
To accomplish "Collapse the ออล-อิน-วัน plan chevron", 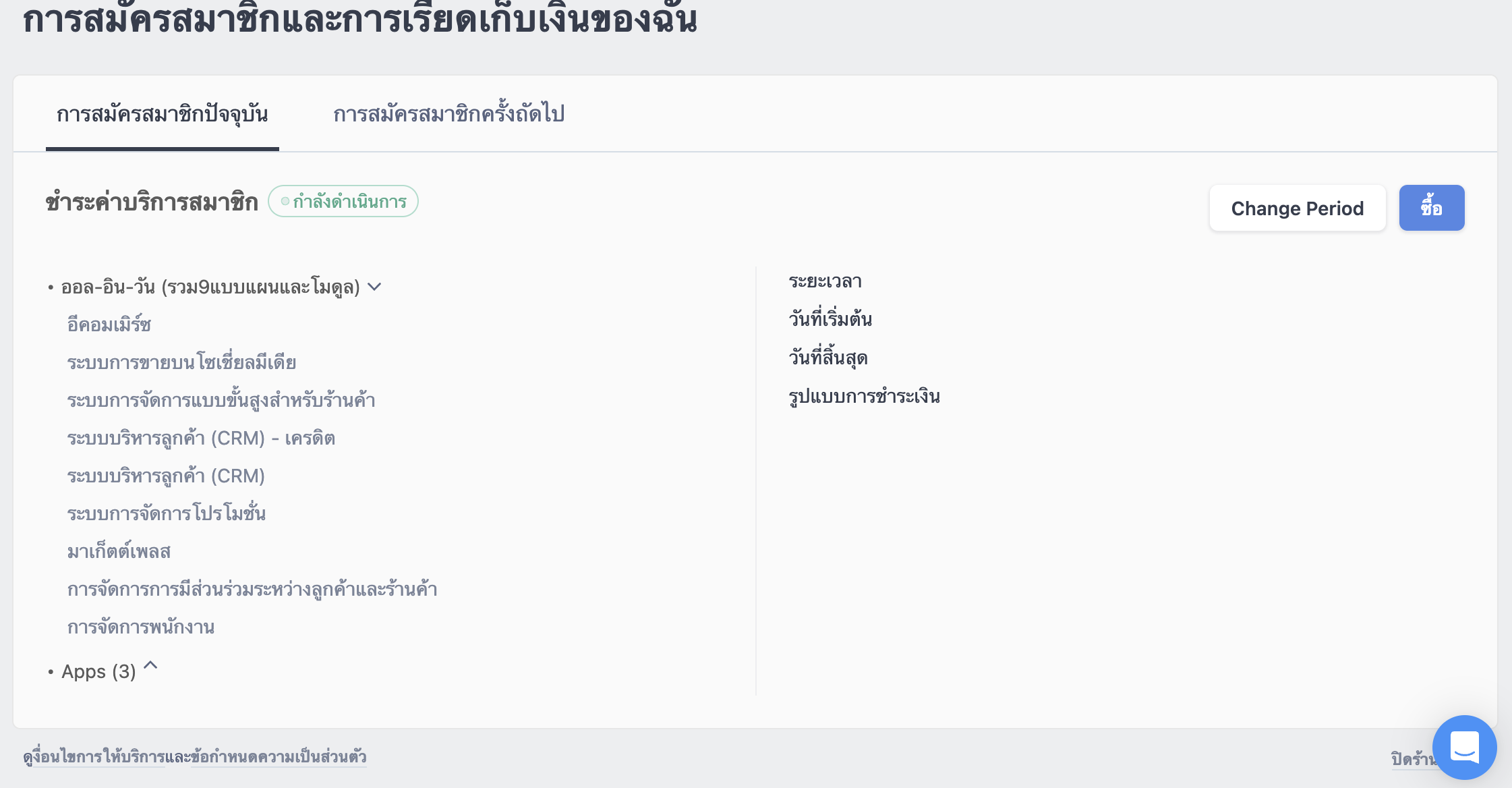I will [375, 287].
